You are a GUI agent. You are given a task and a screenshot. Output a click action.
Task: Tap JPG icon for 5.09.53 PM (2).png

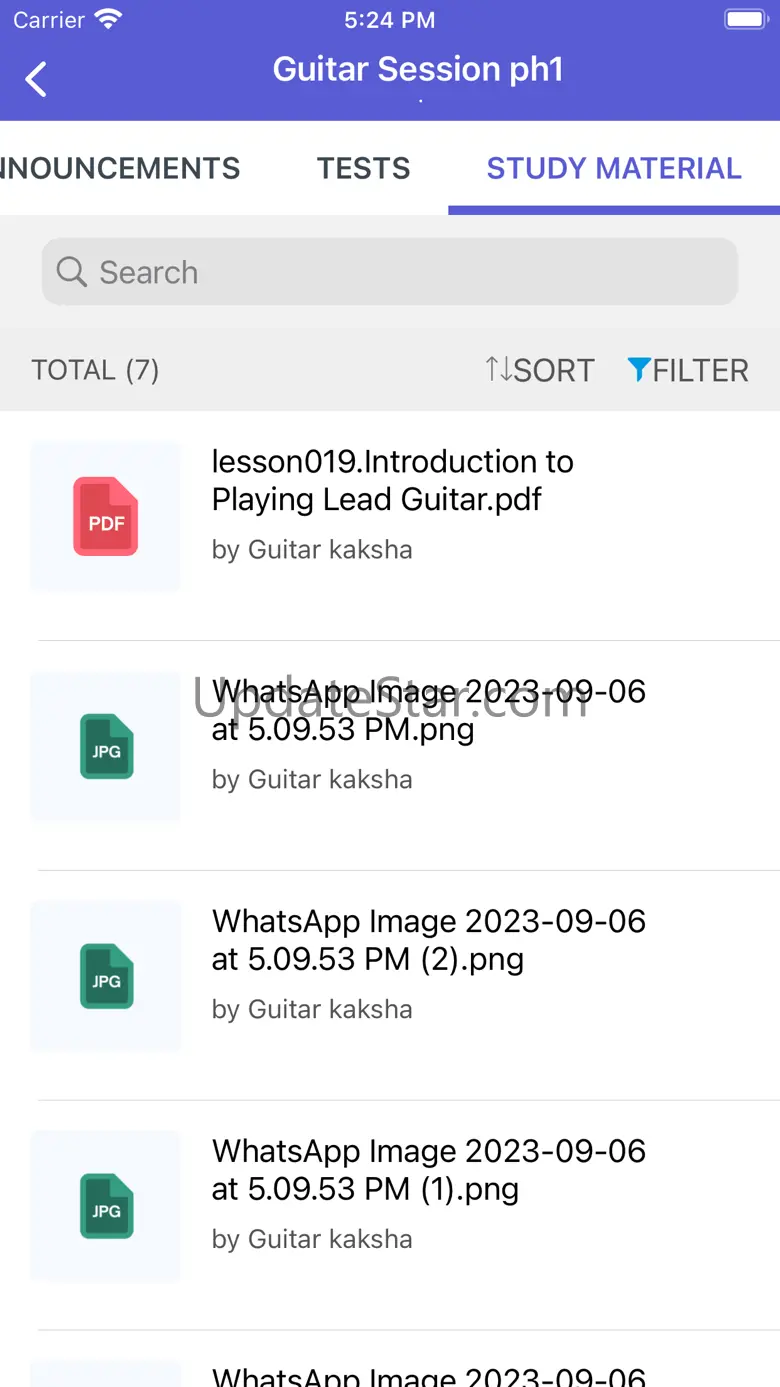pyautogui.click(x=106, y=977)
